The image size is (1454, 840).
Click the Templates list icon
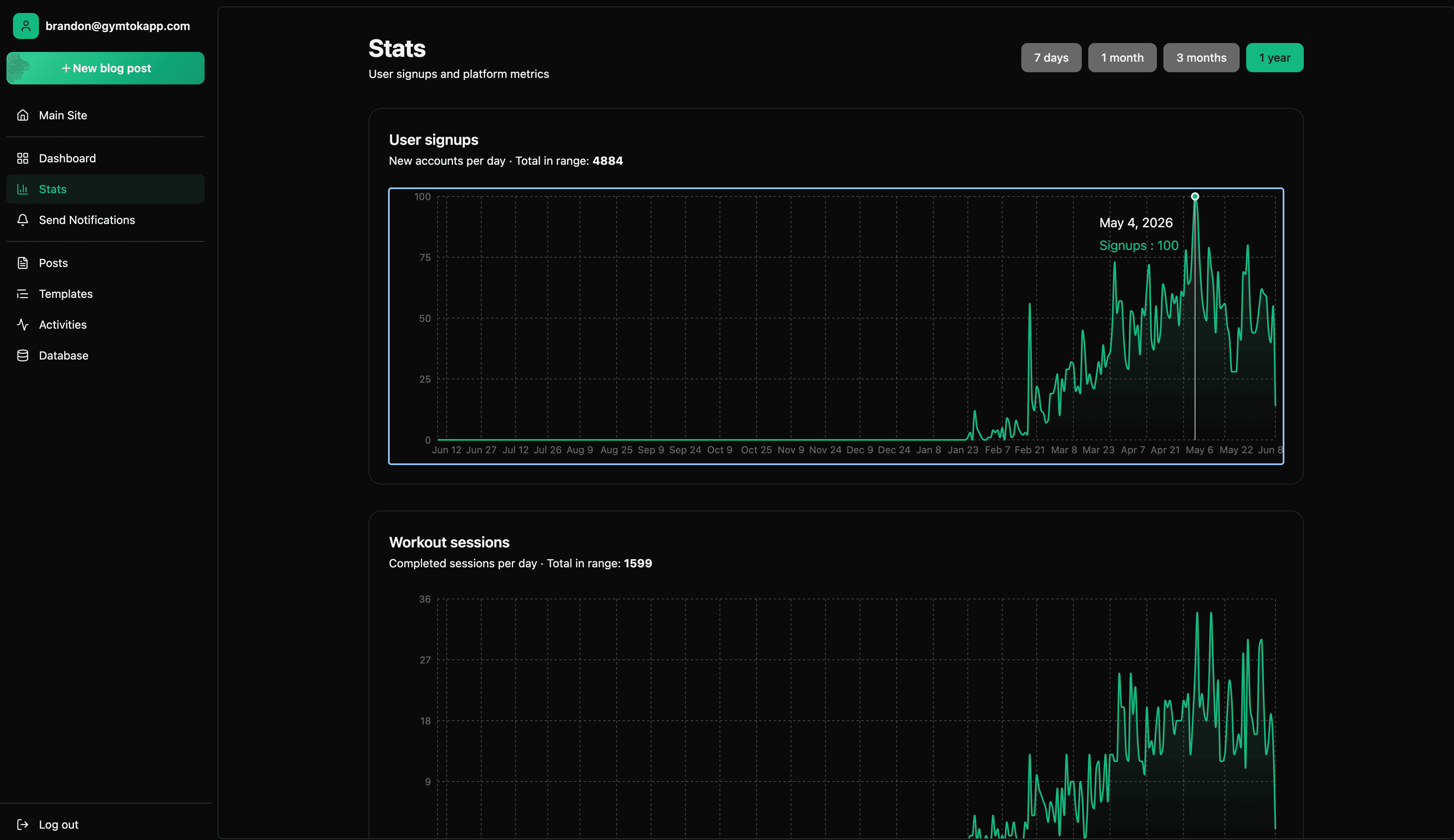pos(22,294)
